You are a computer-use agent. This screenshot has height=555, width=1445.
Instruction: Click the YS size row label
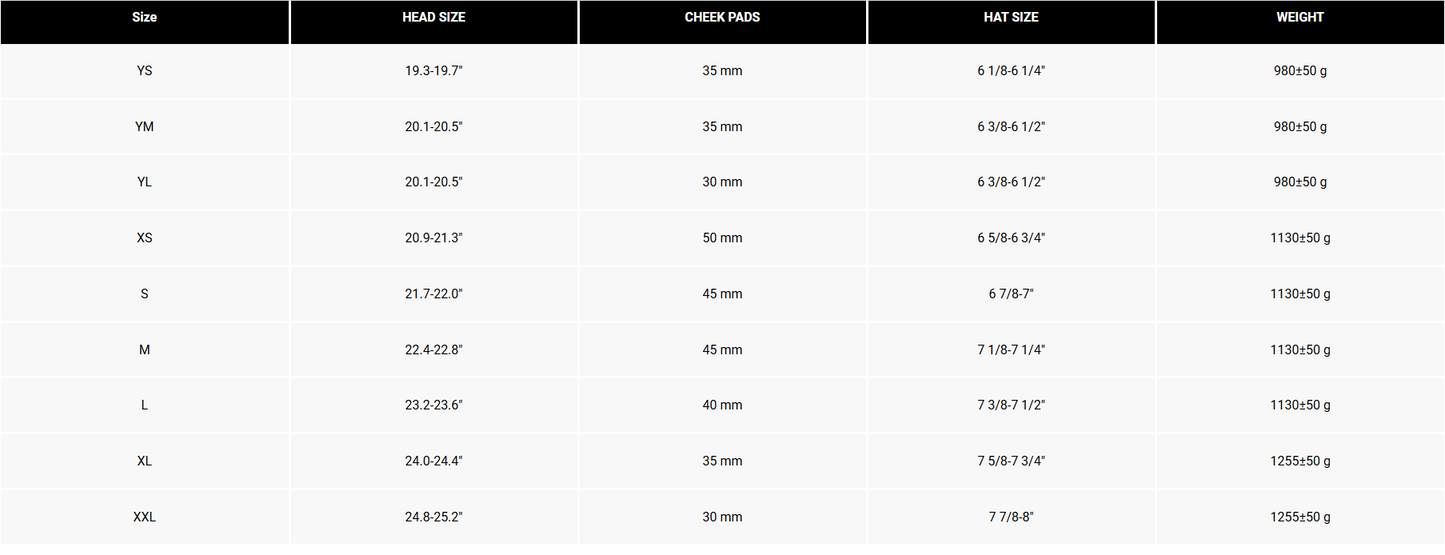point(144,71)
